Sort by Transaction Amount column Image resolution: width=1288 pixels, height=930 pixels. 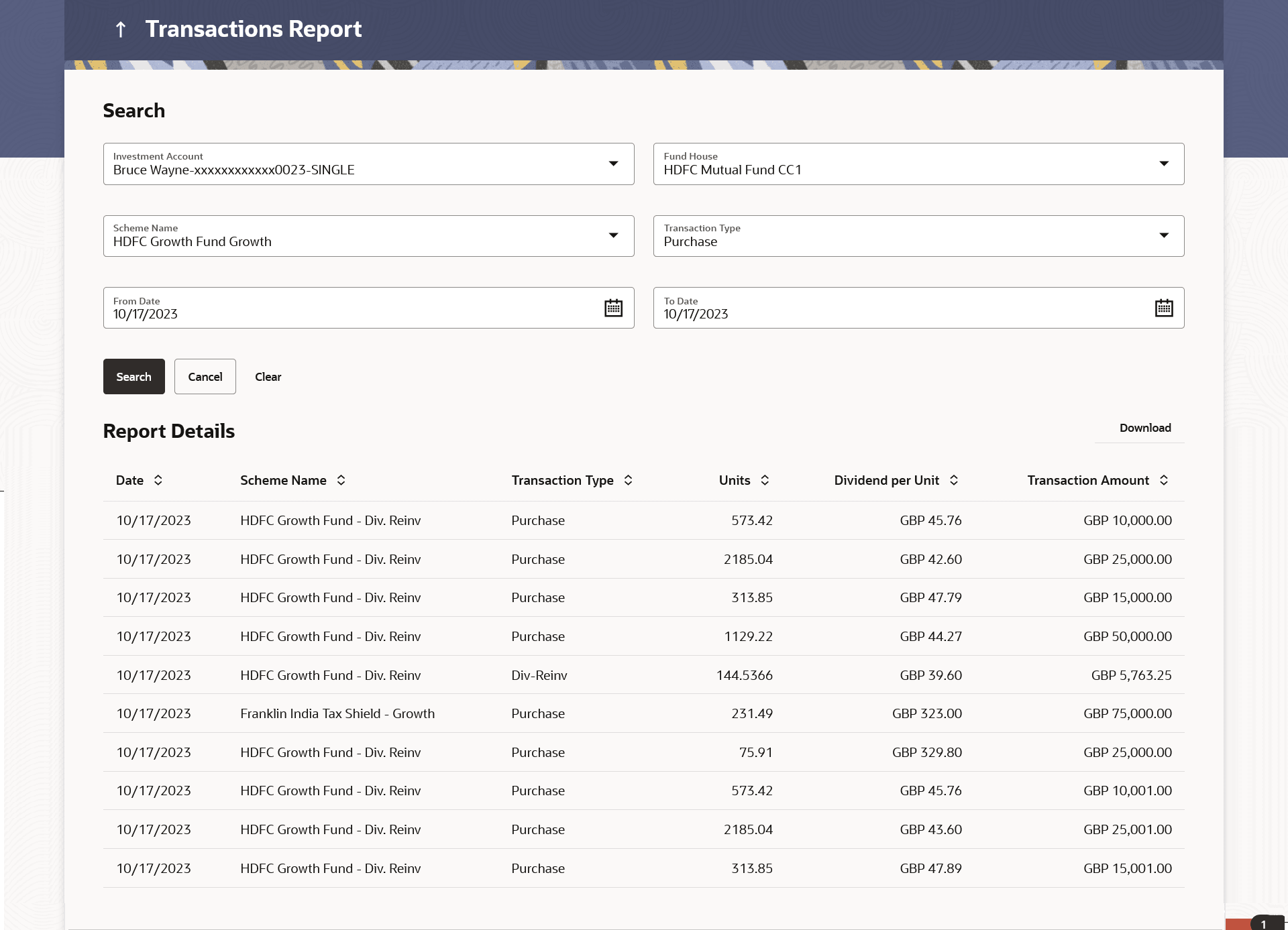1164,480
